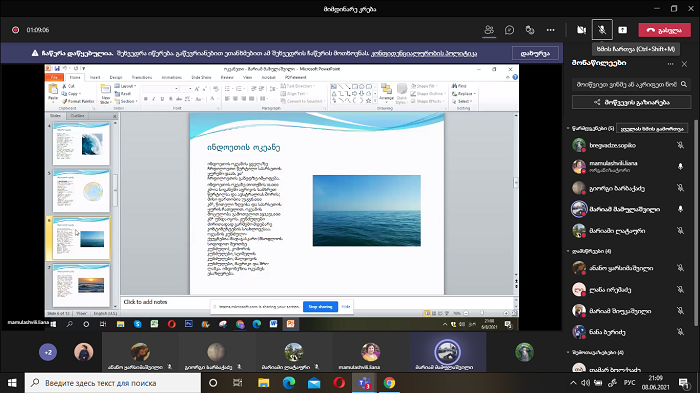Click the search magnifier in participants panel
Viewport: 700px width, 393px height.
pos(684,84)
